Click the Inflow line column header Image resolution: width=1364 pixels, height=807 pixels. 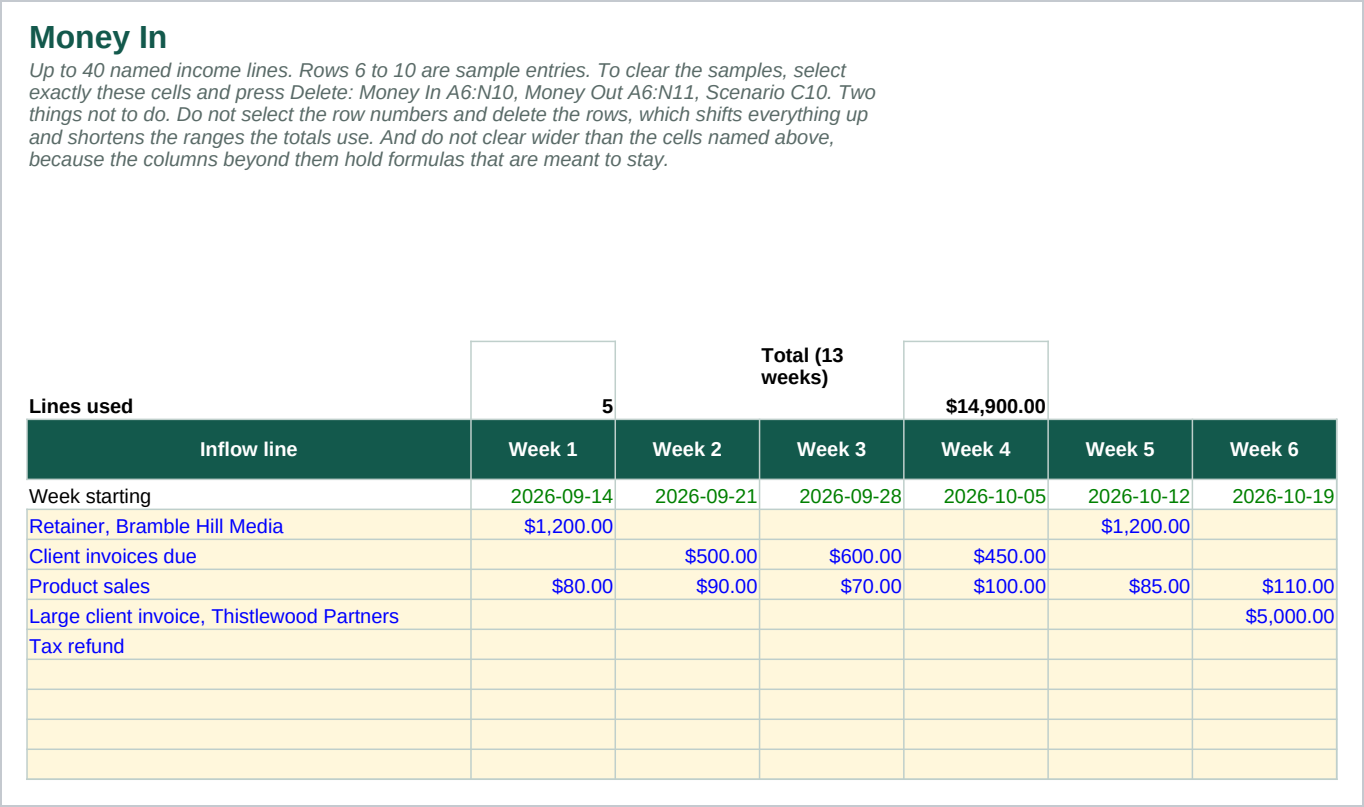pyautogui.click(x=249, y=450)
